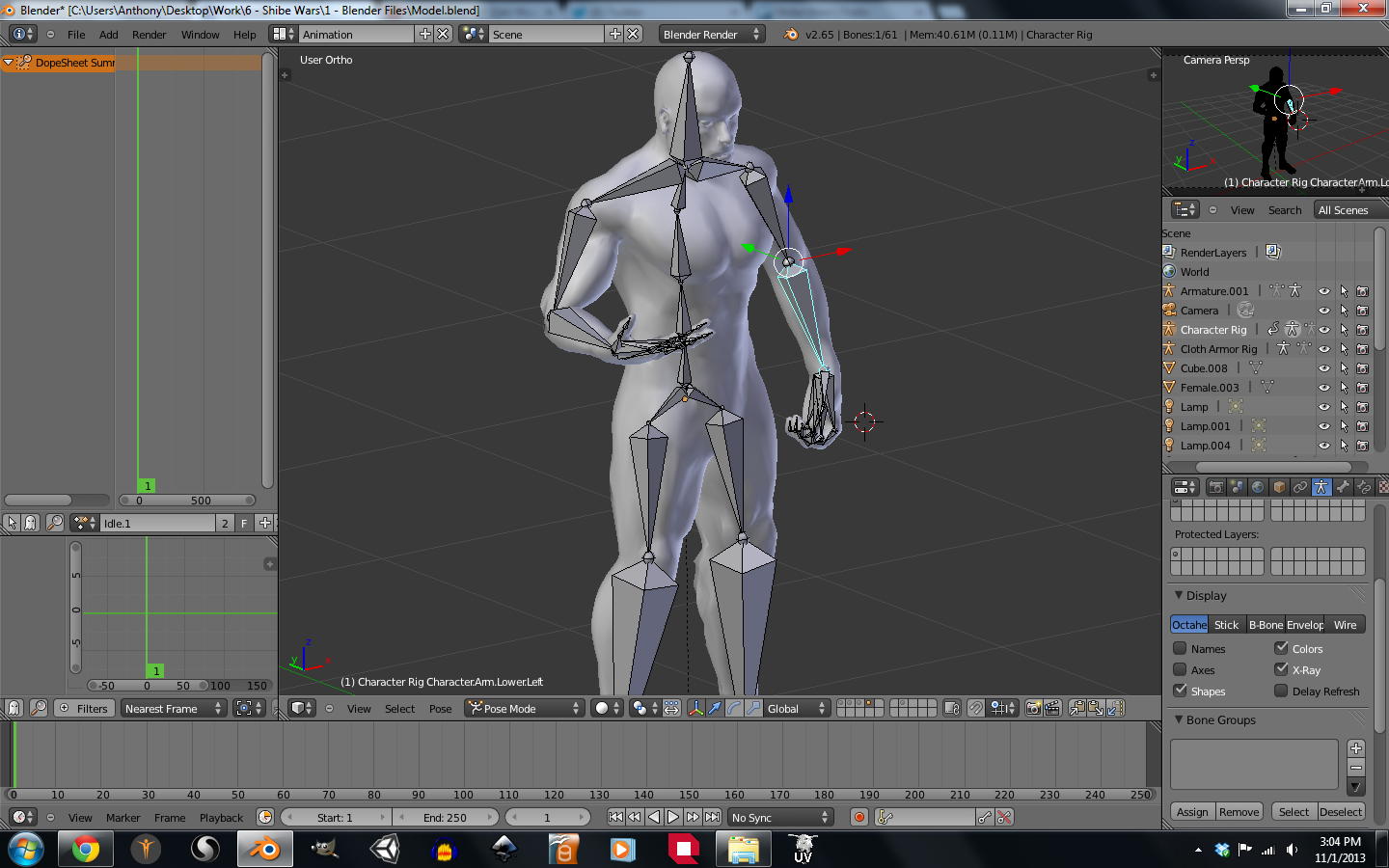
Task: Open the Window menu
Action: [200, 35]
